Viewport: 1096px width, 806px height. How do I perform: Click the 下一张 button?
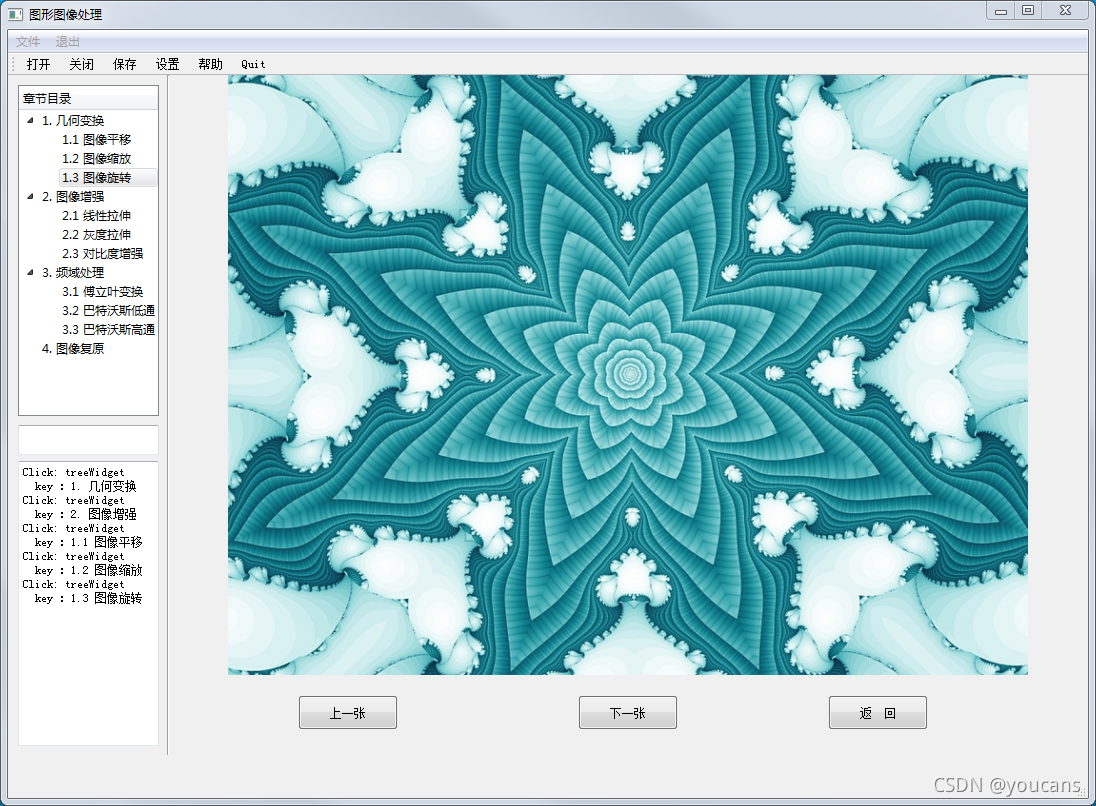[628, 712]
